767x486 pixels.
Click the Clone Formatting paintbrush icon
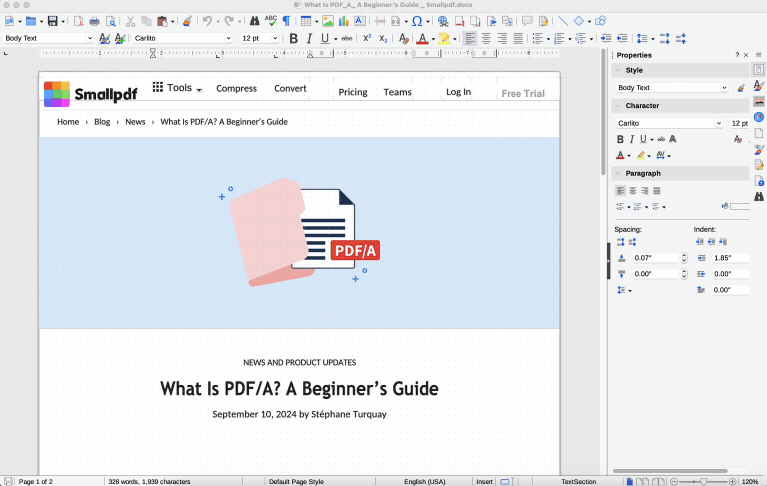coord(187,21)
